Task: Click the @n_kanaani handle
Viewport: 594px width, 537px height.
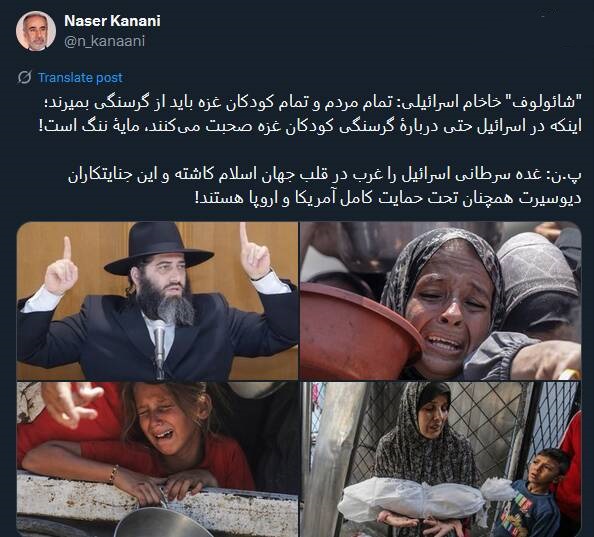Action: click(x=105, y=41)
